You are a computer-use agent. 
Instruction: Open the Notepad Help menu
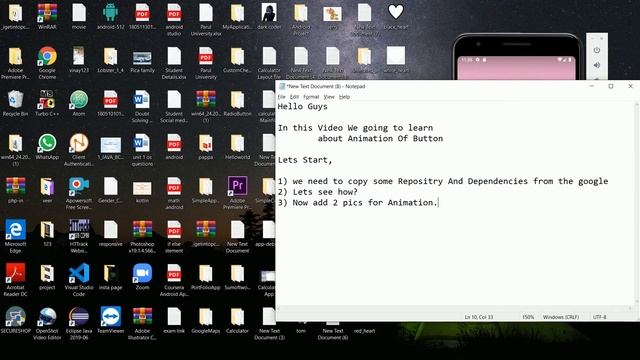coord(344,97)
